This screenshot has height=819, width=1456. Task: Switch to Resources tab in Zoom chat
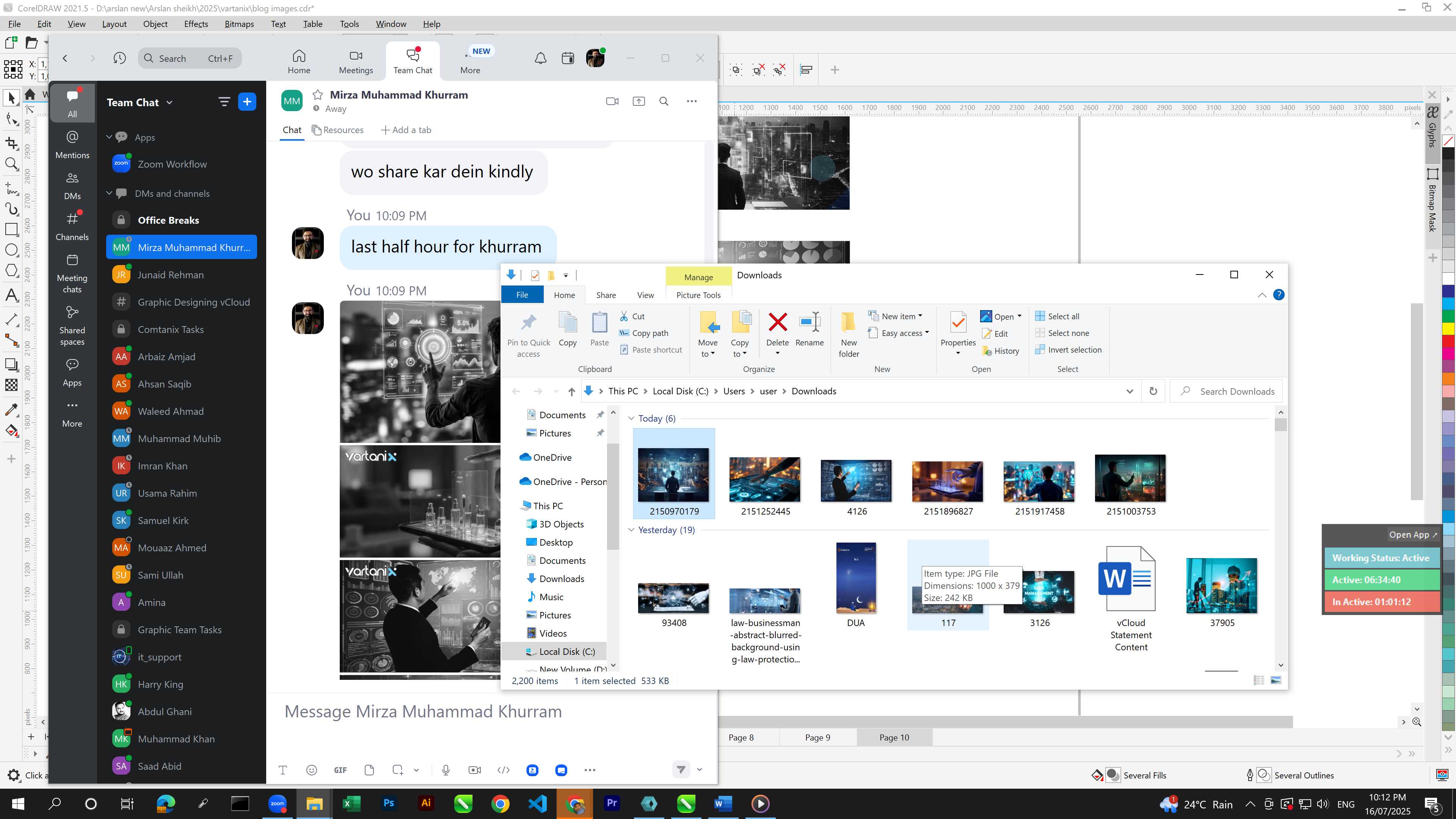[338, 130]
